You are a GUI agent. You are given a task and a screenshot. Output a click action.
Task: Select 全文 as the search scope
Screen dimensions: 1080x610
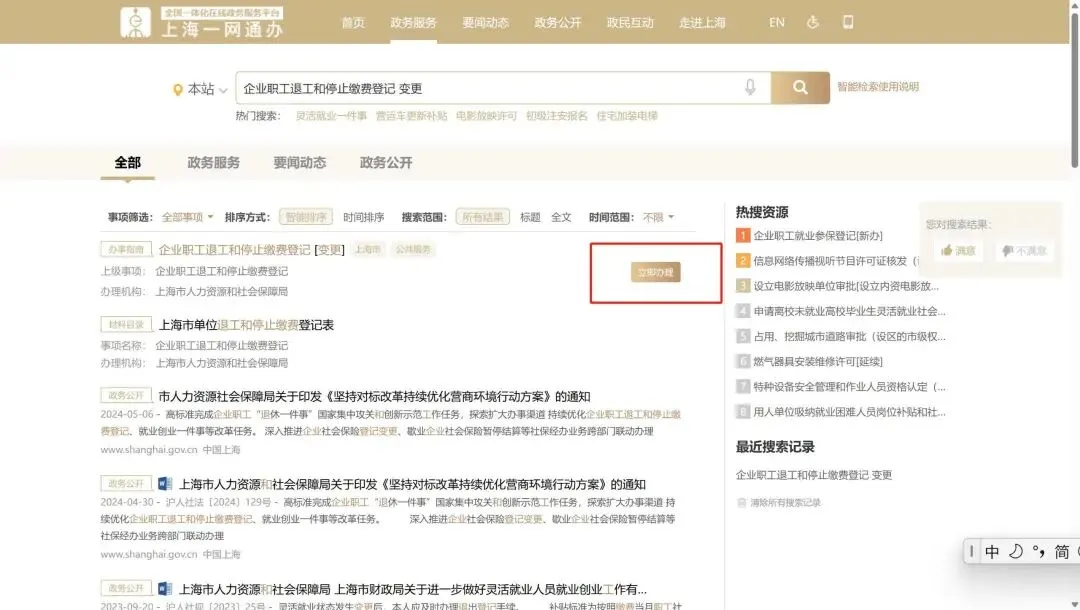[561, 217]
